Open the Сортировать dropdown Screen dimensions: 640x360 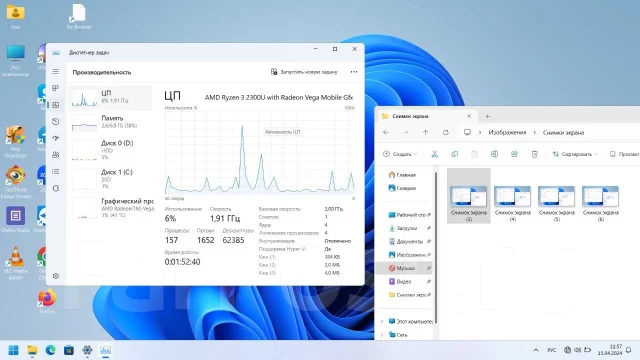point(575,154)
